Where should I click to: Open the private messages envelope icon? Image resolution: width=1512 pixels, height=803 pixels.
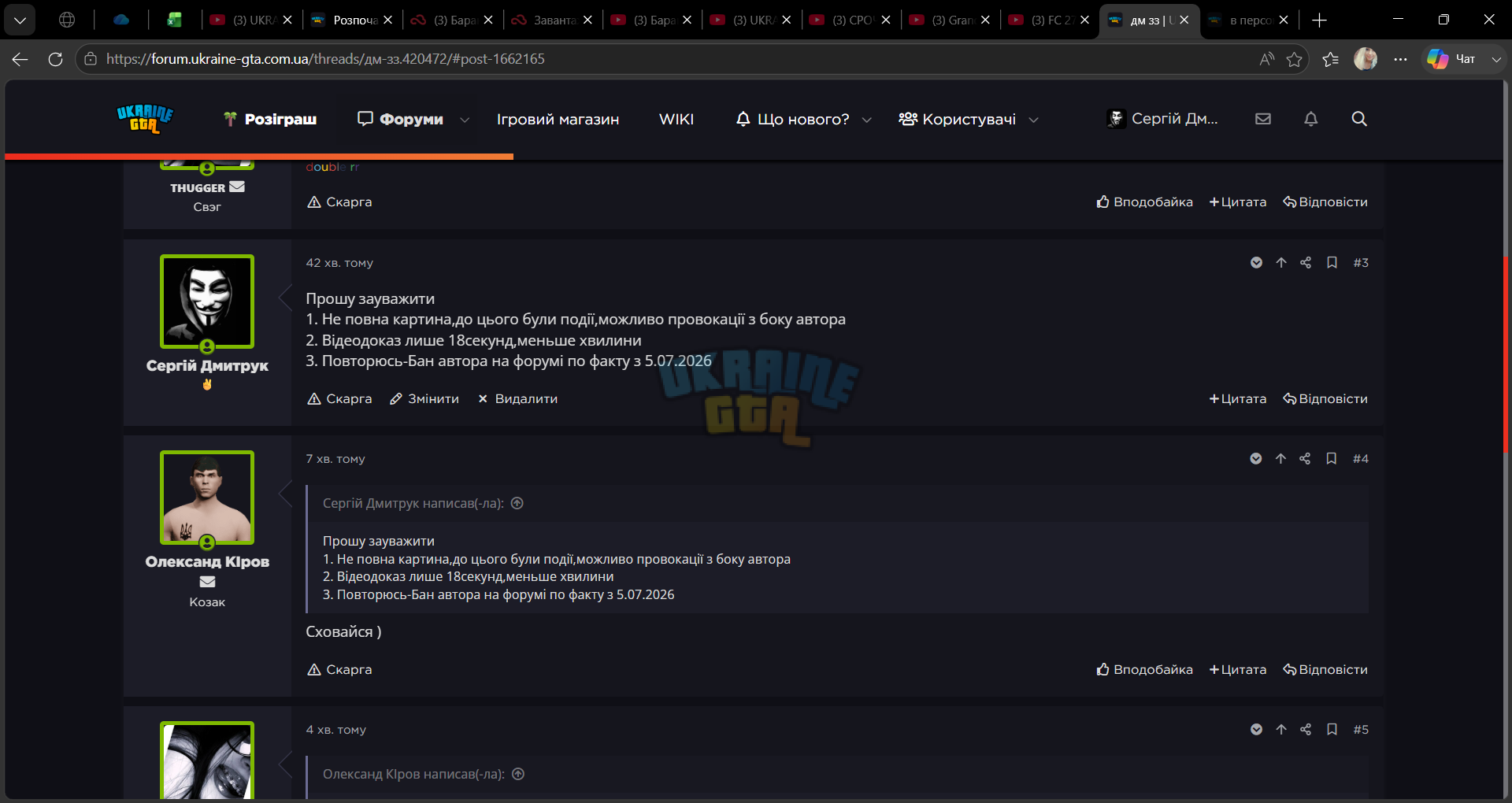(x=1263, y=119)
